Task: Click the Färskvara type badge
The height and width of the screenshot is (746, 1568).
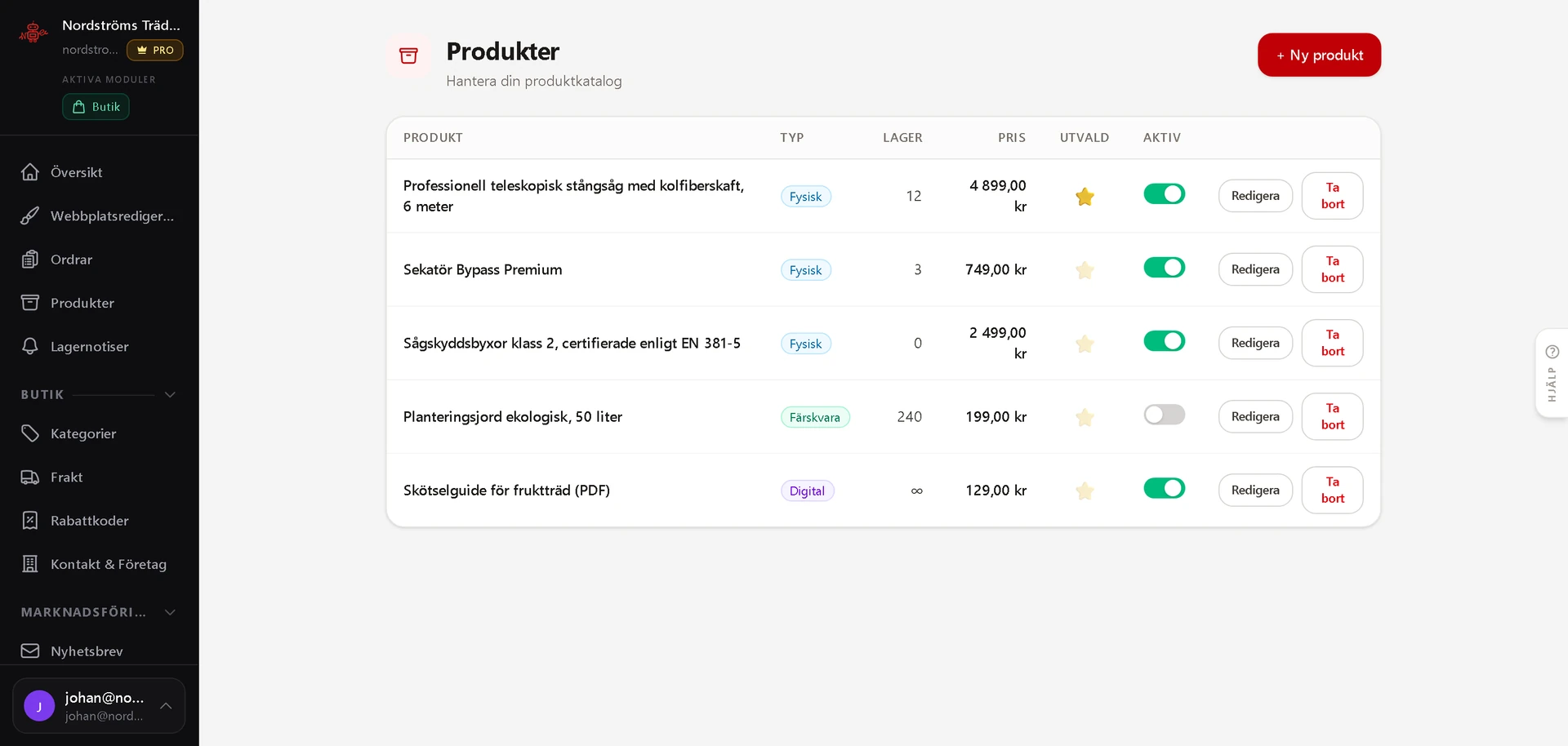Action: coord(815,417)
